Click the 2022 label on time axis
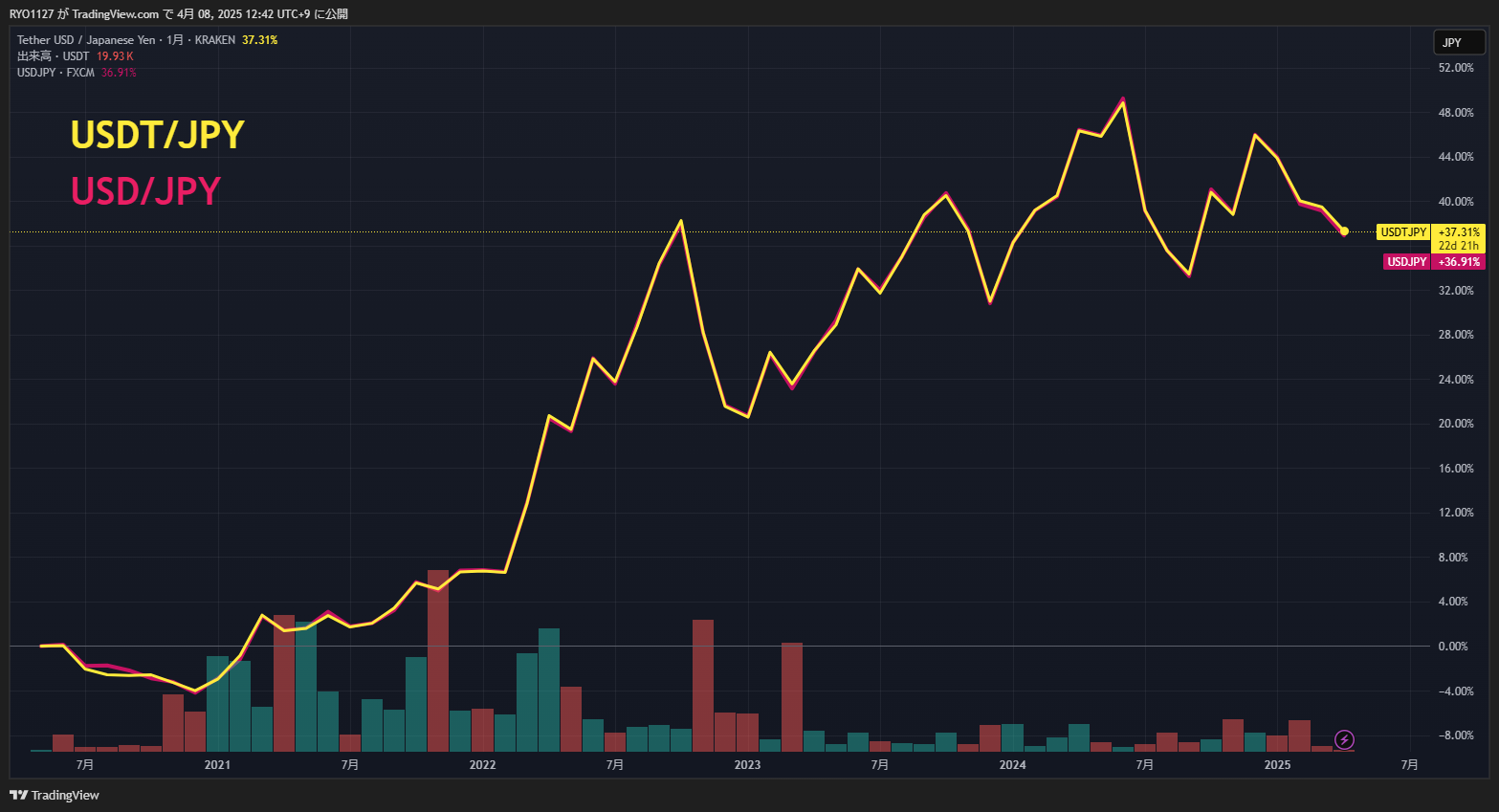The width and height of the screenshot is (1499, 812). click(x=482, y=765)
